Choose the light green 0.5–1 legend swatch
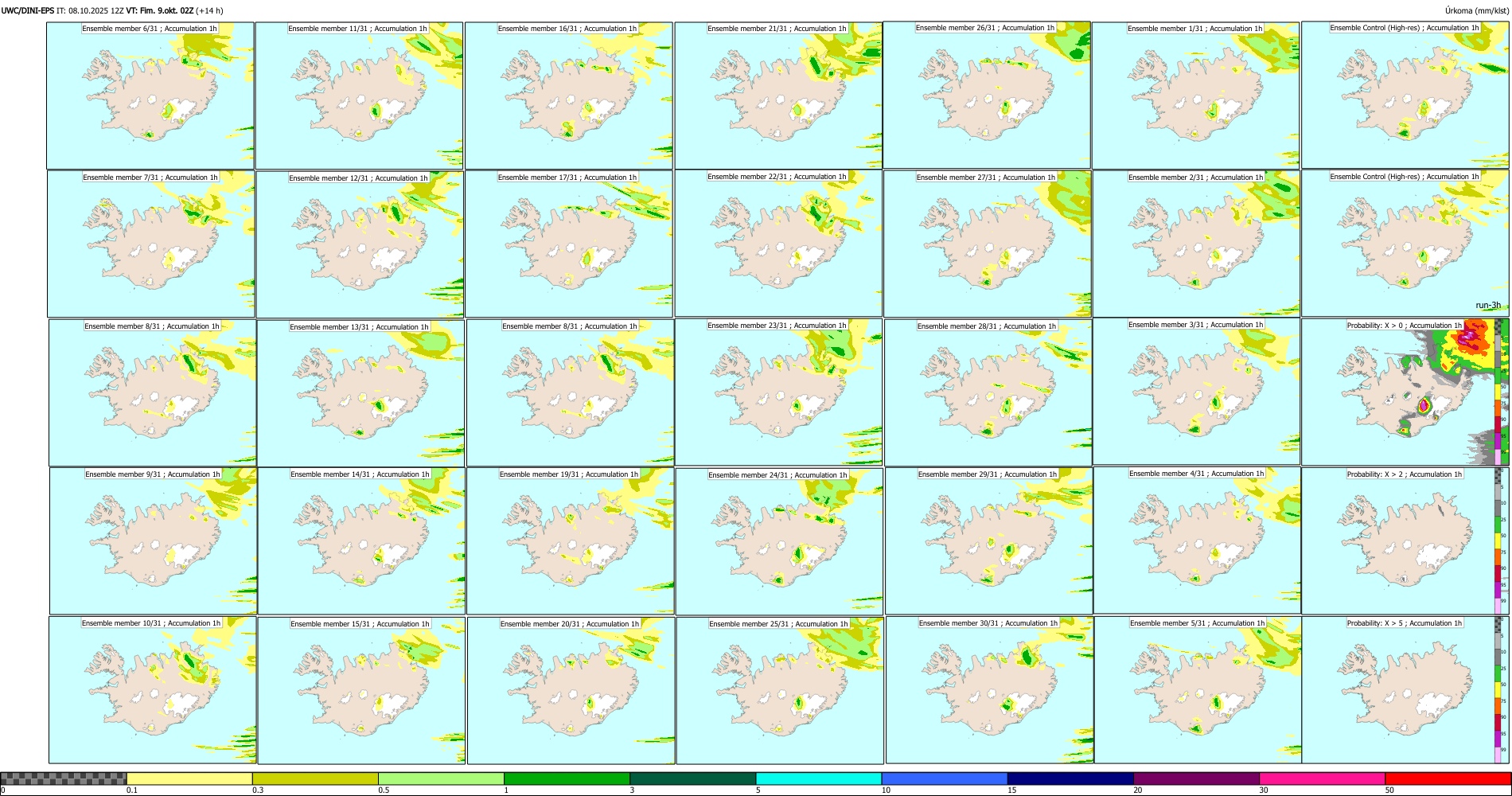Screen dimensions: 1512x796 click(x=441, y=778)
